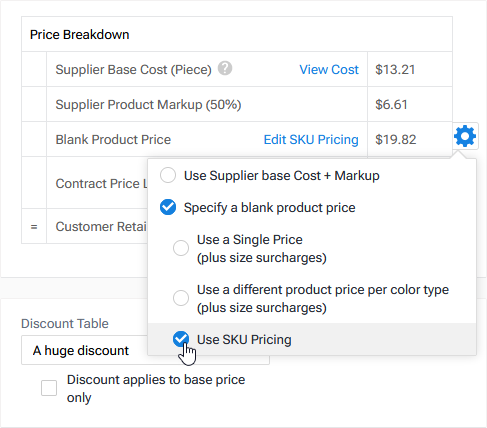
Task: Select Use Supplier base Cost + Markup radio
Action: 168,175
